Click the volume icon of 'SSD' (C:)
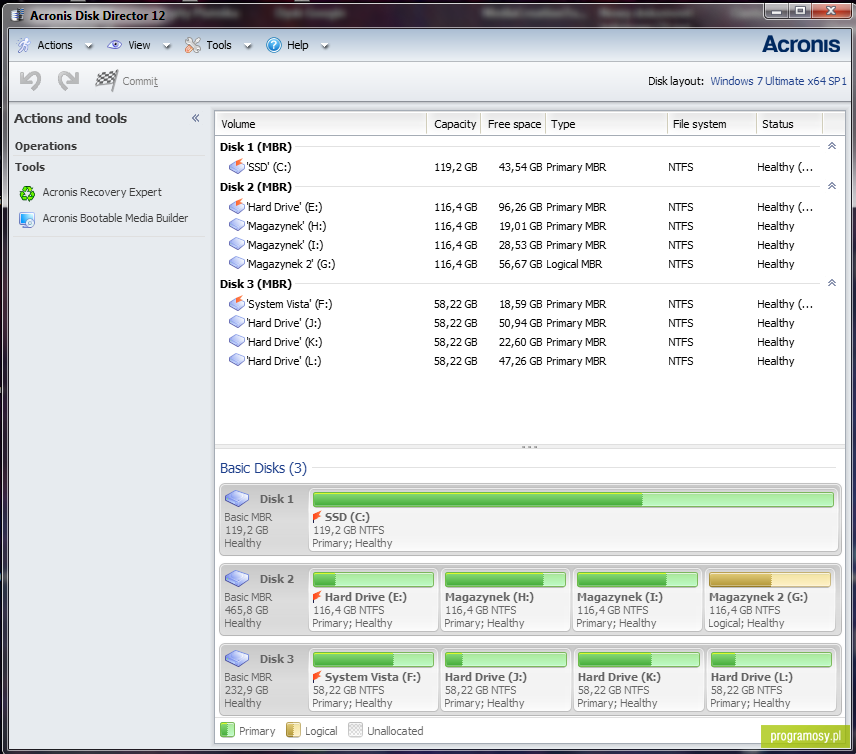This screenshot has height=754, width=856. point(236,166)
